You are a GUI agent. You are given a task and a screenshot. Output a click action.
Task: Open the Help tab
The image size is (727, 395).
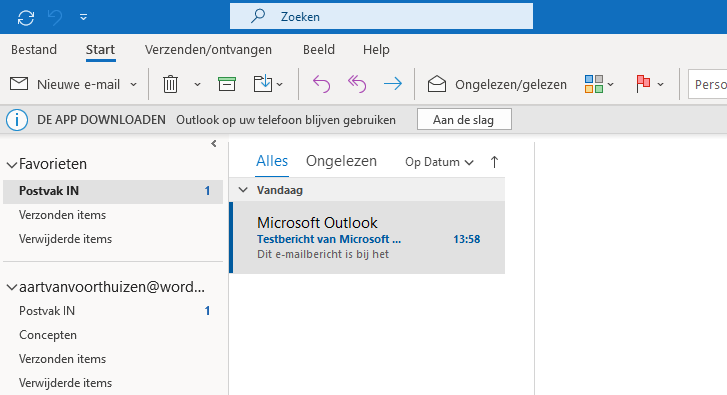[376, 50]
